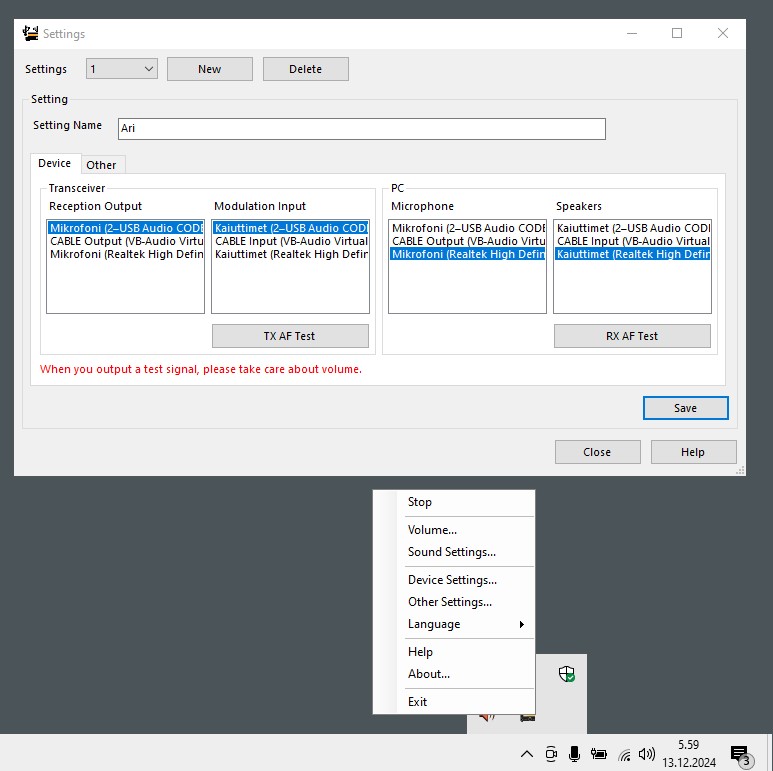773x771 pixels.
Task: Select Kaiuttimet (2–USB Audio in Speakers list
Action: [x=632, y=228]
